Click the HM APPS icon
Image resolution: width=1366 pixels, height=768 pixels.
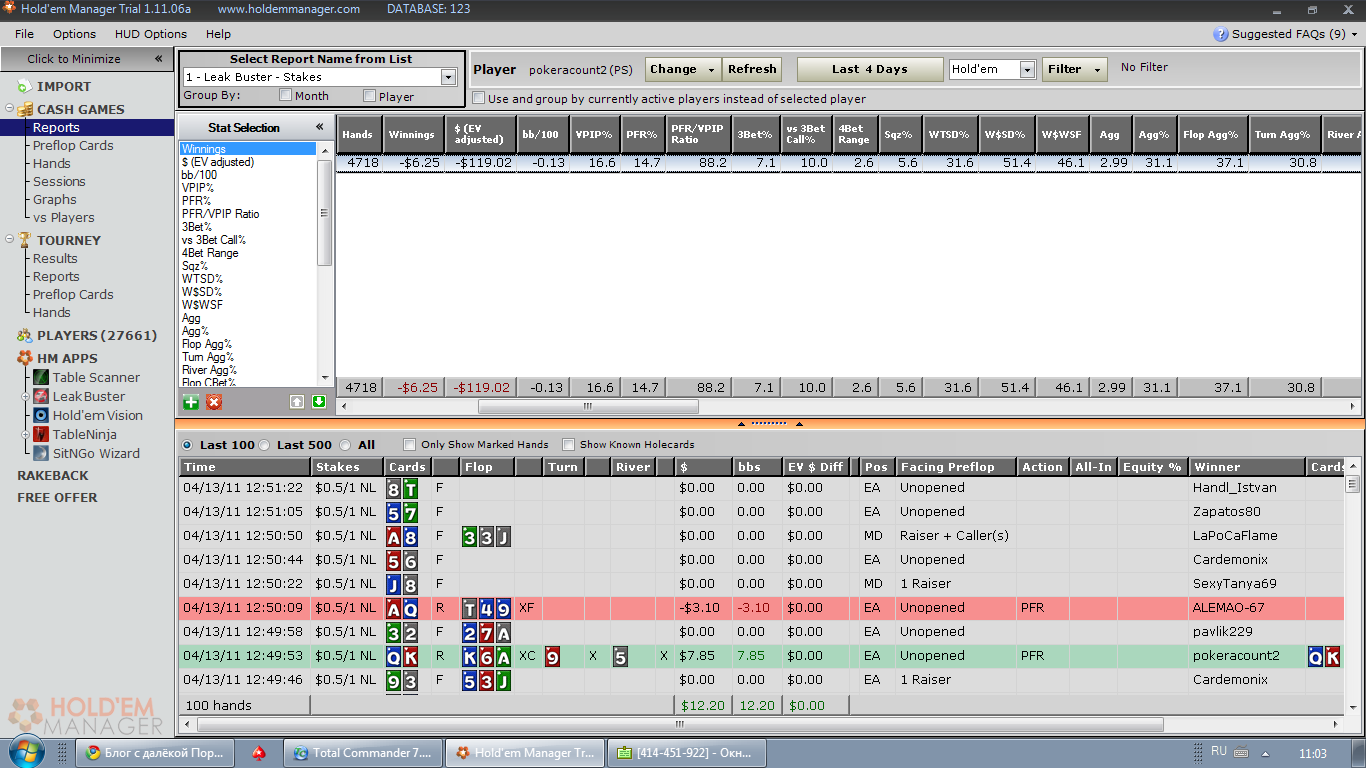(25, 359)
